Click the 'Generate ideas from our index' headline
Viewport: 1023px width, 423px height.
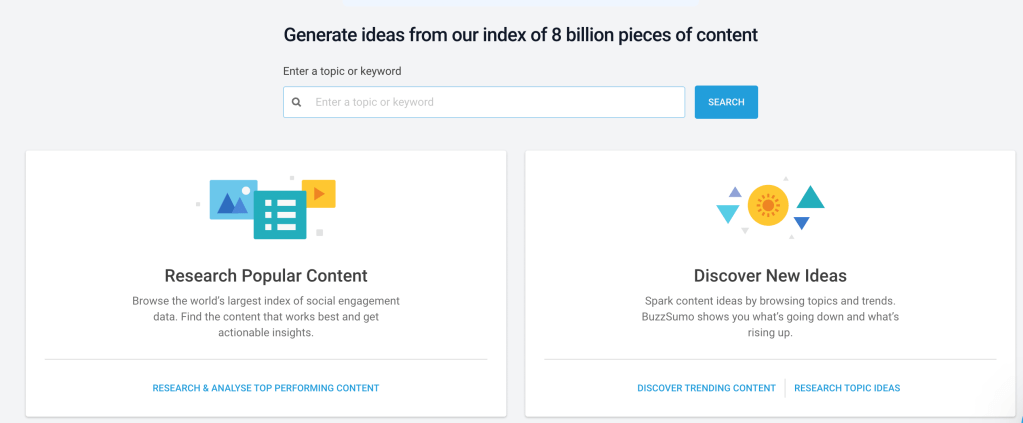(520, 35)
